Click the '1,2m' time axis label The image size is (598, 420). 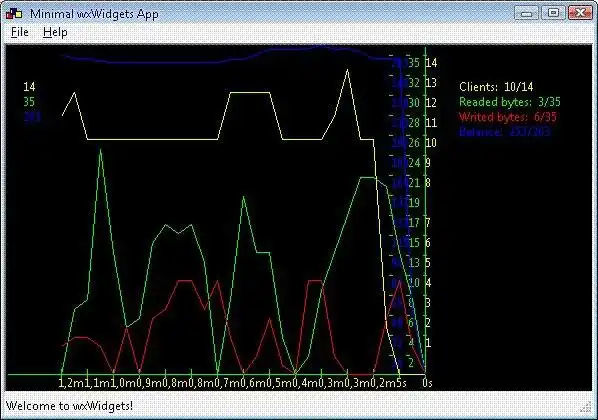(72, 383)
